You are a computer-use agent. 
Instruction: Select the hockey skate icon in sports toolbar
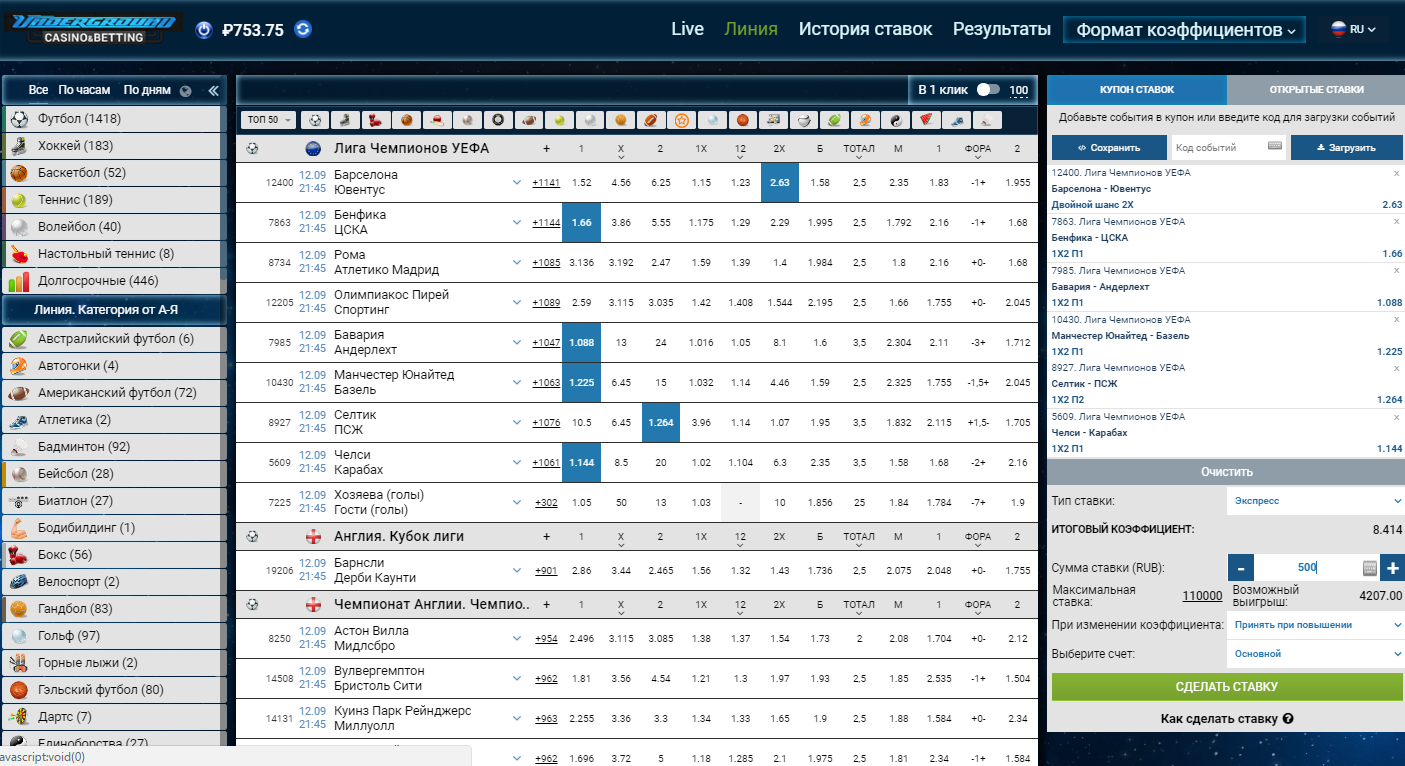[345, 120]
